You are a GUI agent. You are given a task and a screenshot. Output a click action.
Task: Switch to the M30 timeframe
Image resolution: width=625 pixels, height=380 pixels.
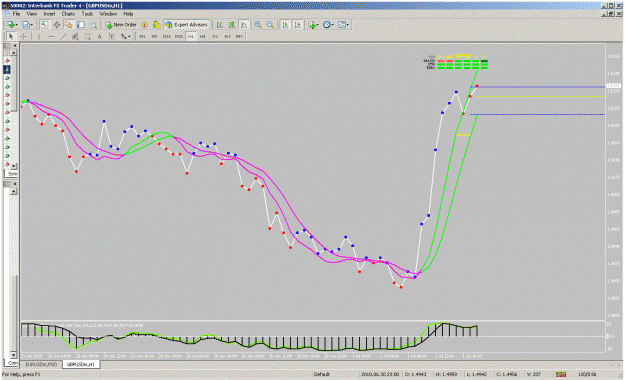tap(179, 36)
